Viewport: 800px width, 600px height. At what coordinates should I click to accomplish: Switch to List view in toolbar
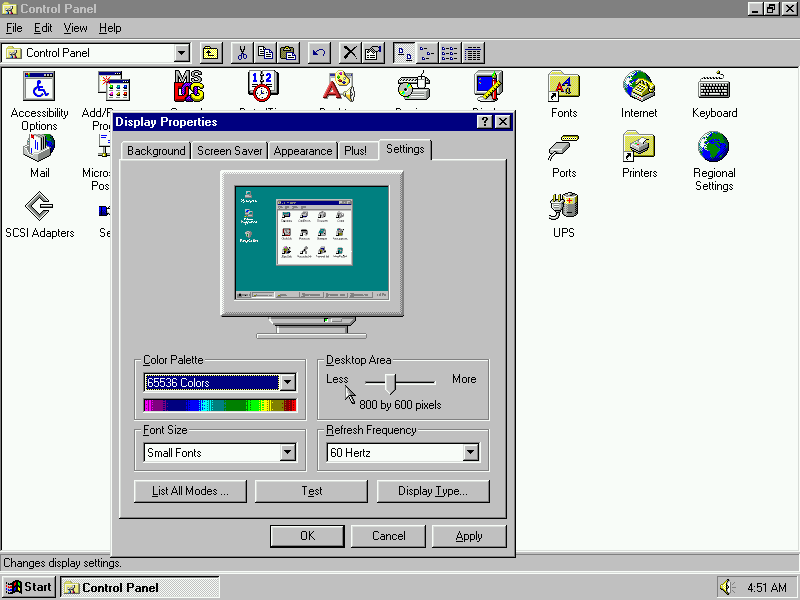pos(450,53)
